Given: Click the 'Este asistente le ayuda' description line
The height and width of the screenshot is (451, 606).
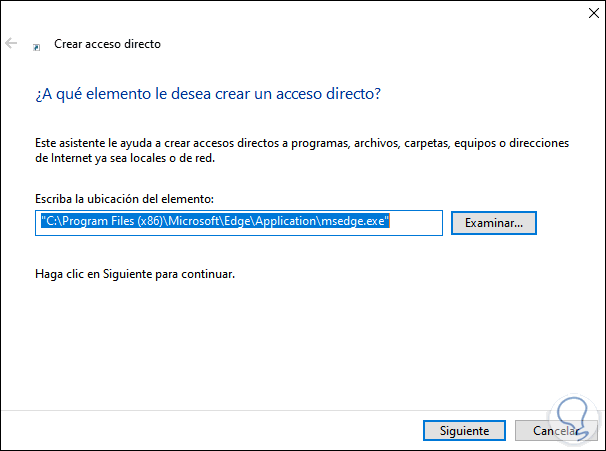Looking at the screenshot, I should [x=300, y=144].
